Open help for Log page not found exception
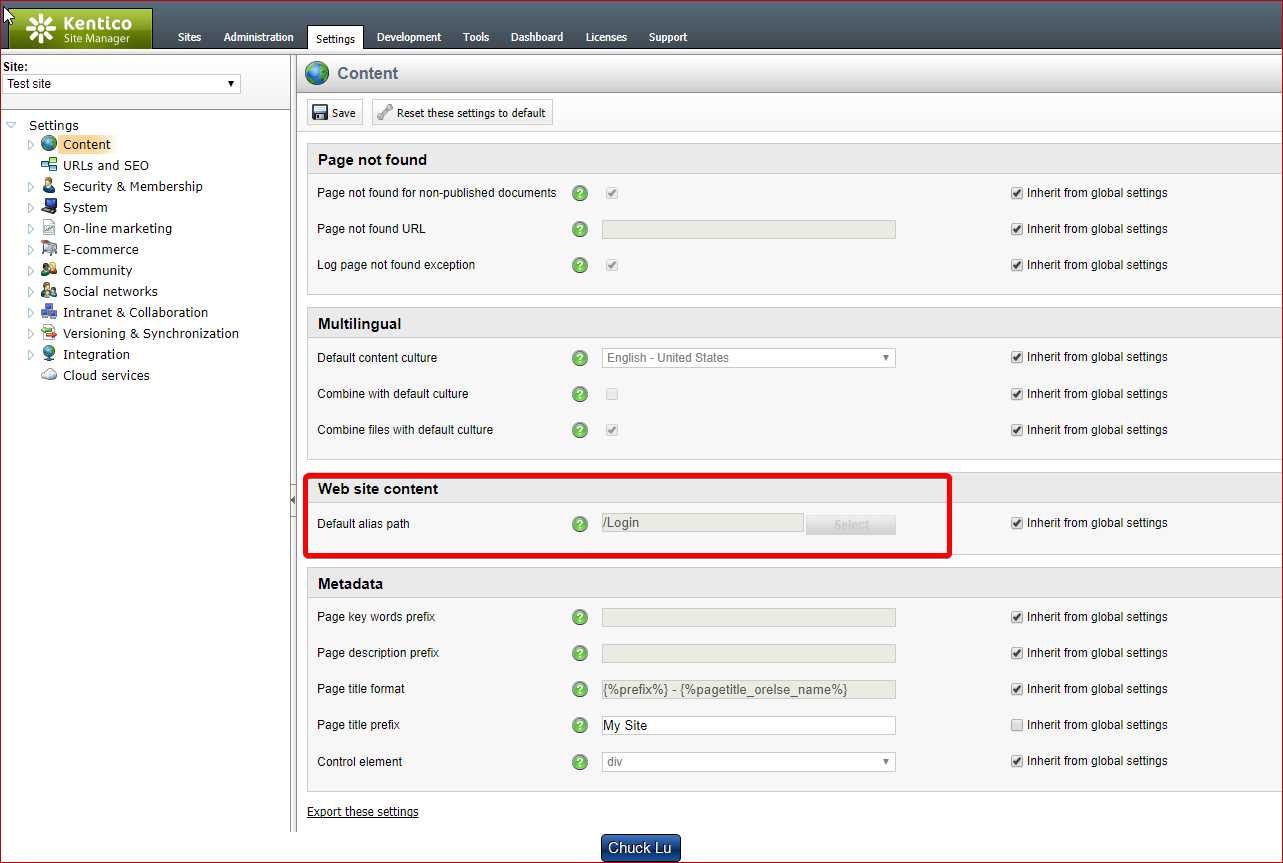Image resolution: width=1283 pixels, height=863 pixels. click(580, 265)
